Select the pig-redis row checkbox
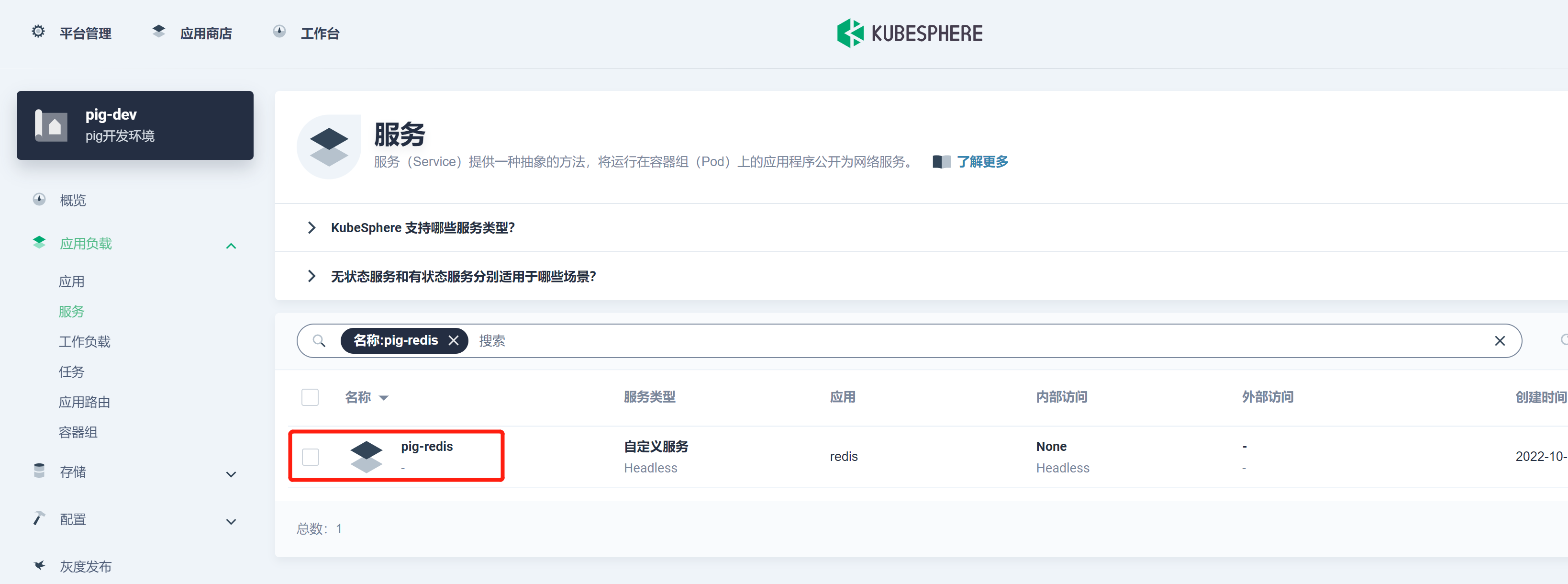1568x584 pixels. tap(311, 457)
